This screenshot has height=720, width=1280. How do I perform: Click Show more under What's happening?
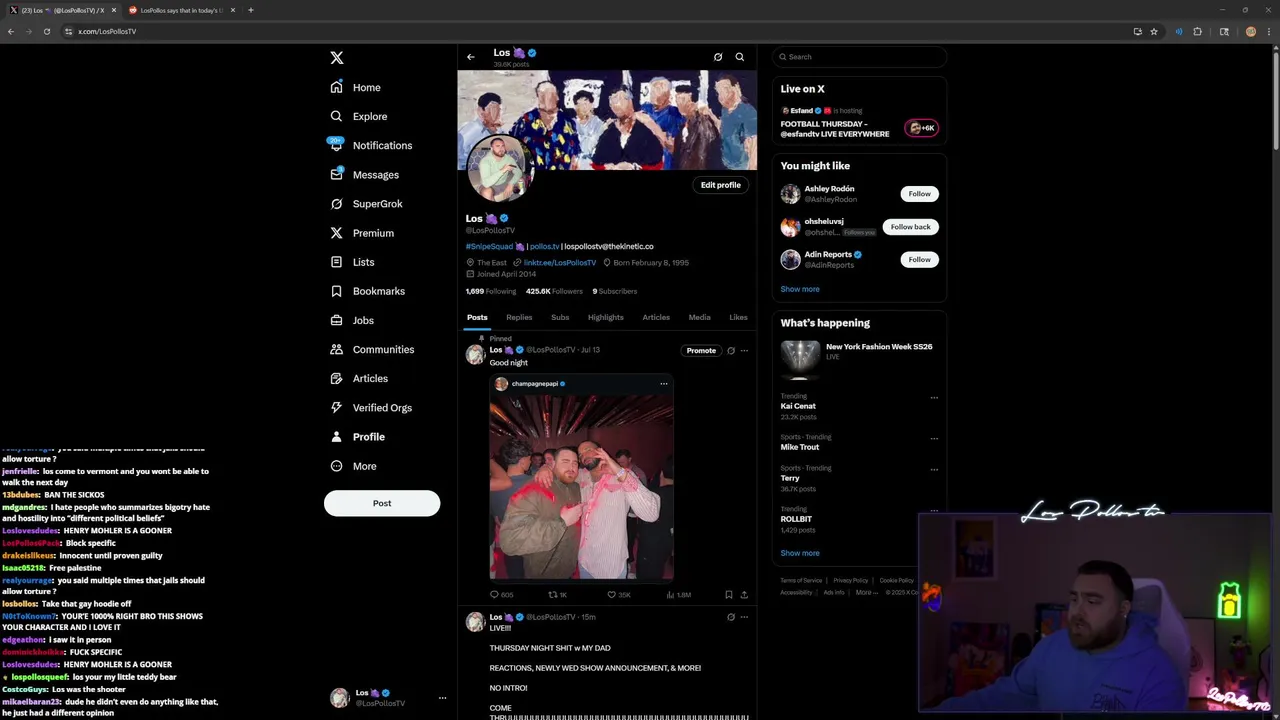pyautogui.click(x=800, y=553)
